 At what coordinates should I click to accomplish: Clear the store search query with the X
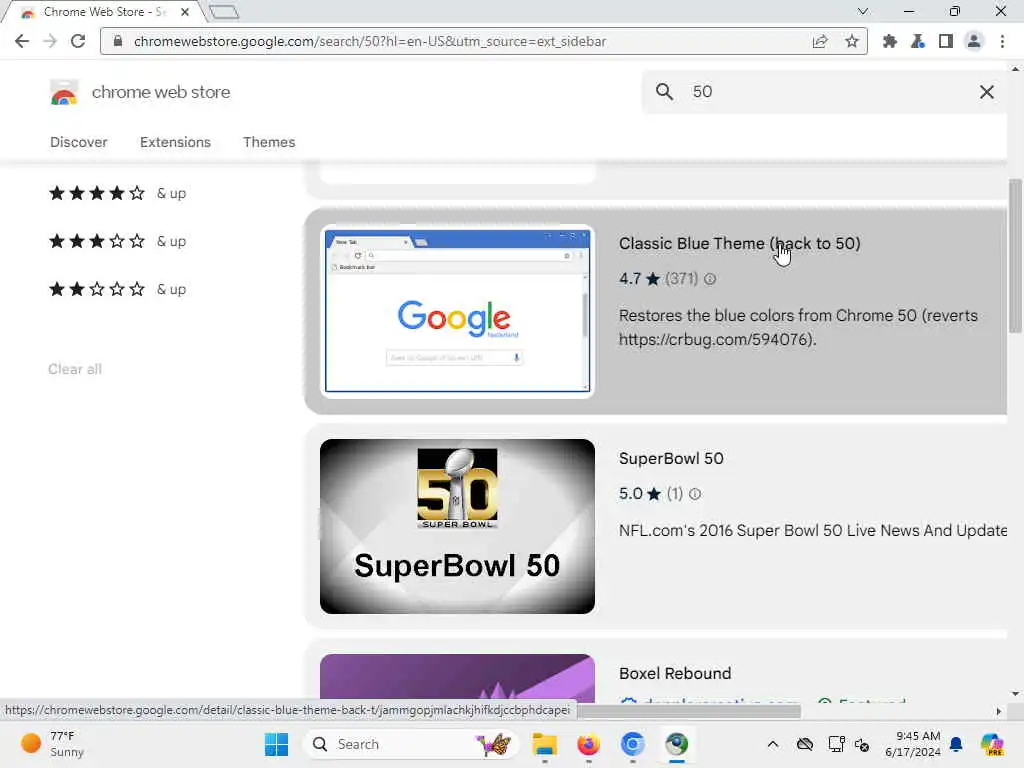pos(987,91)
